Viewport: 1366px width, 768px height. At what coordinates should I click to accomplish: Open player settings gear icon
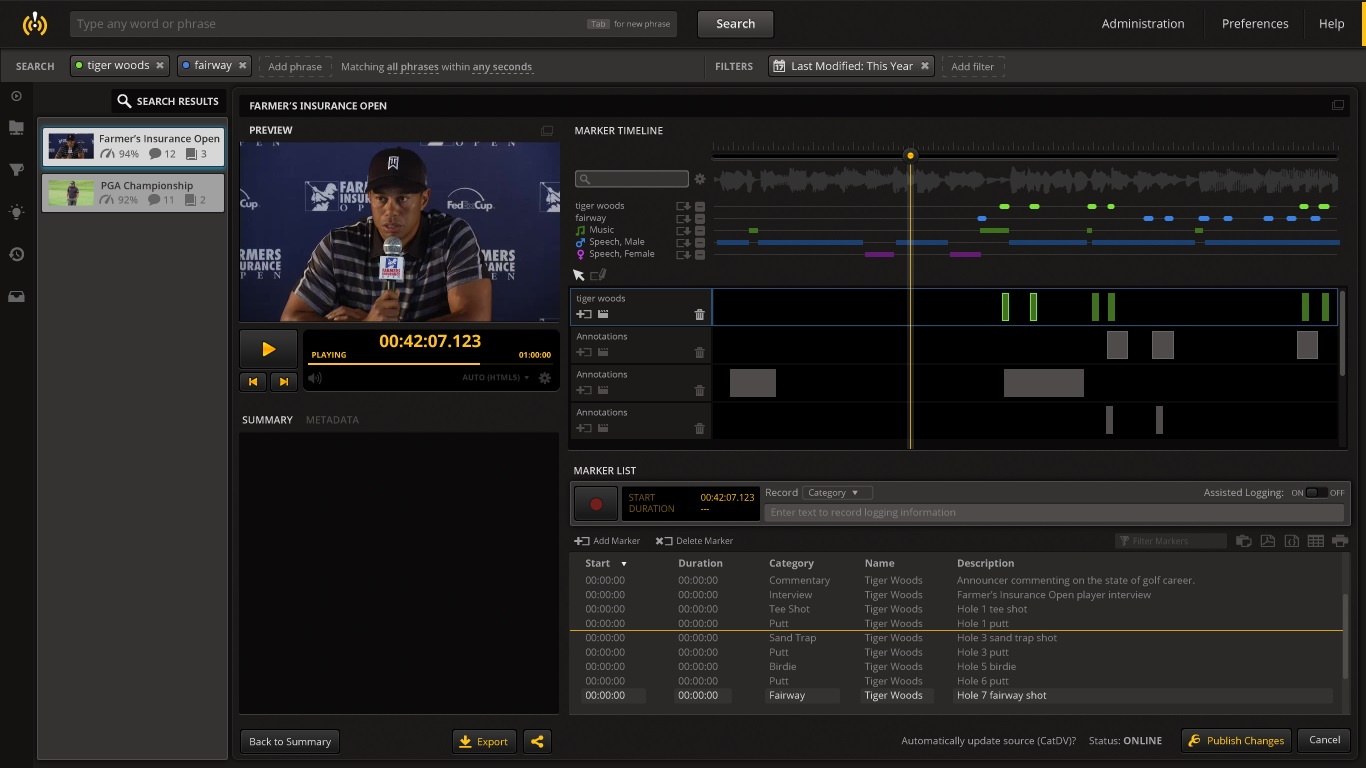click(x=545, y=378)
